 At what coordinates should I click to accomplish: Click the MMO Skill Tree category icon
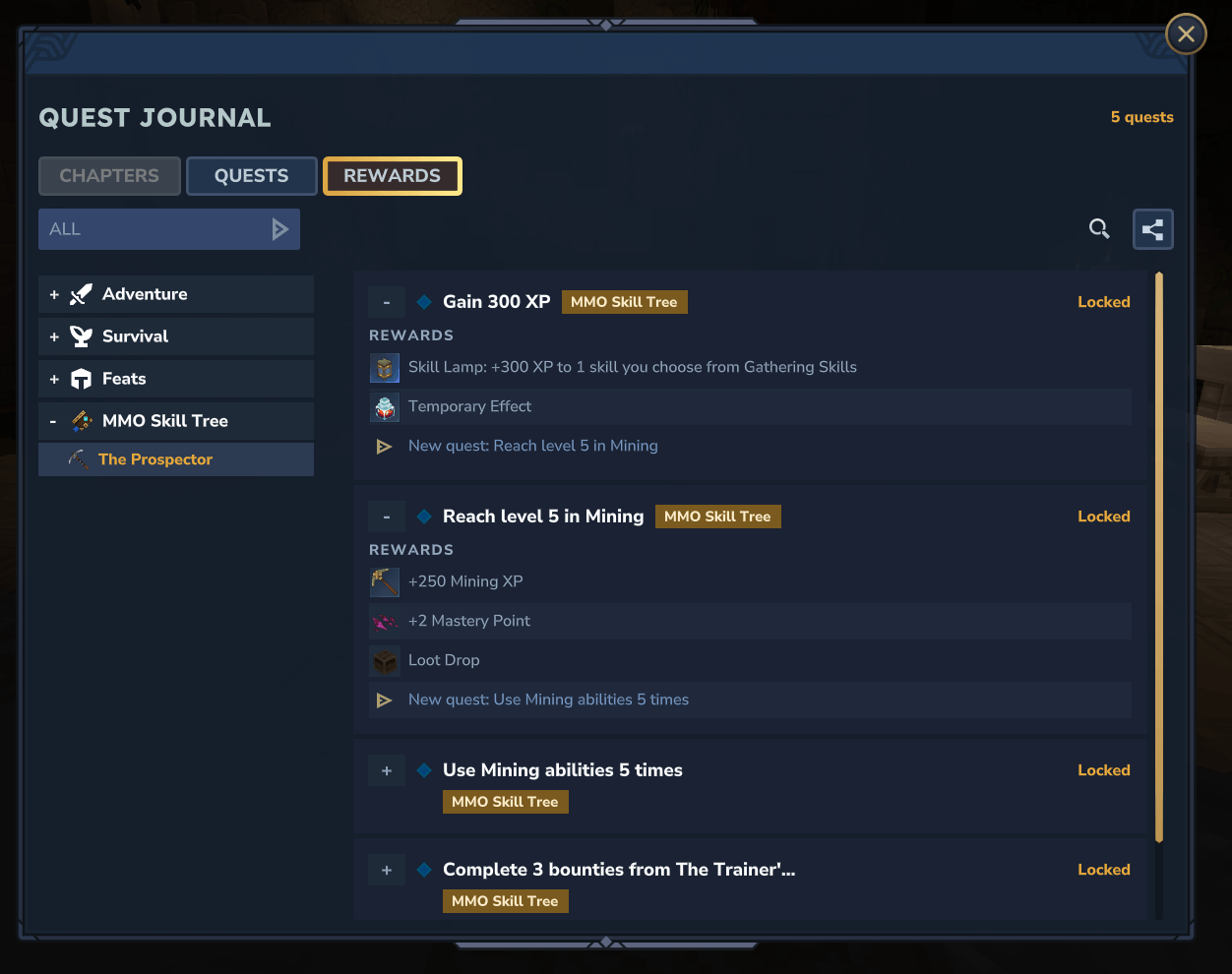coord(82,421)
